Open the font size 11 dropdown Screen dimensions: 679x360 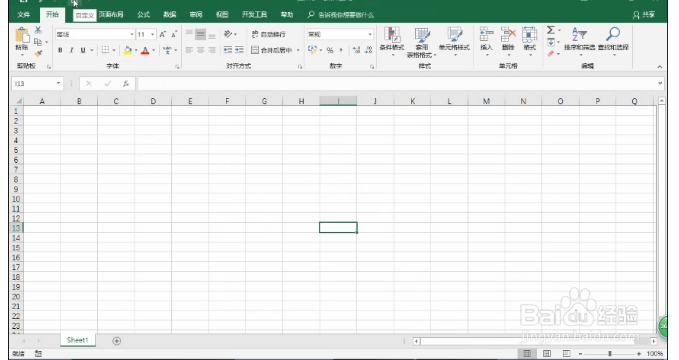pos(152,34)
